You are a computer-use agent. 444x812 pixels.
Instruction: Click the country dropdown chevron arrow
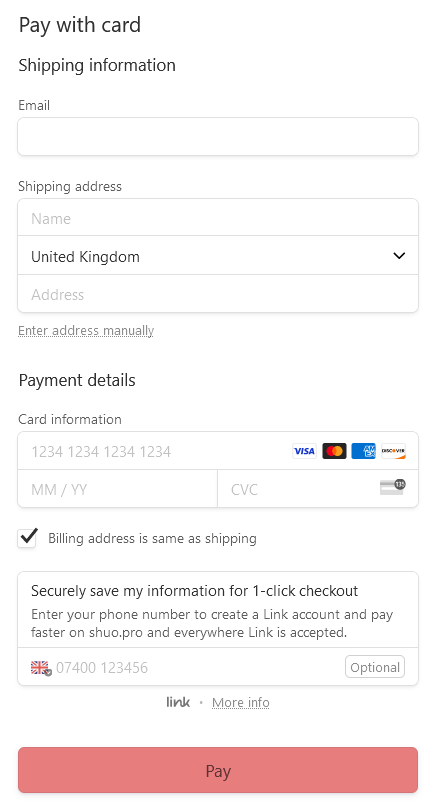[x=399, y=256]
